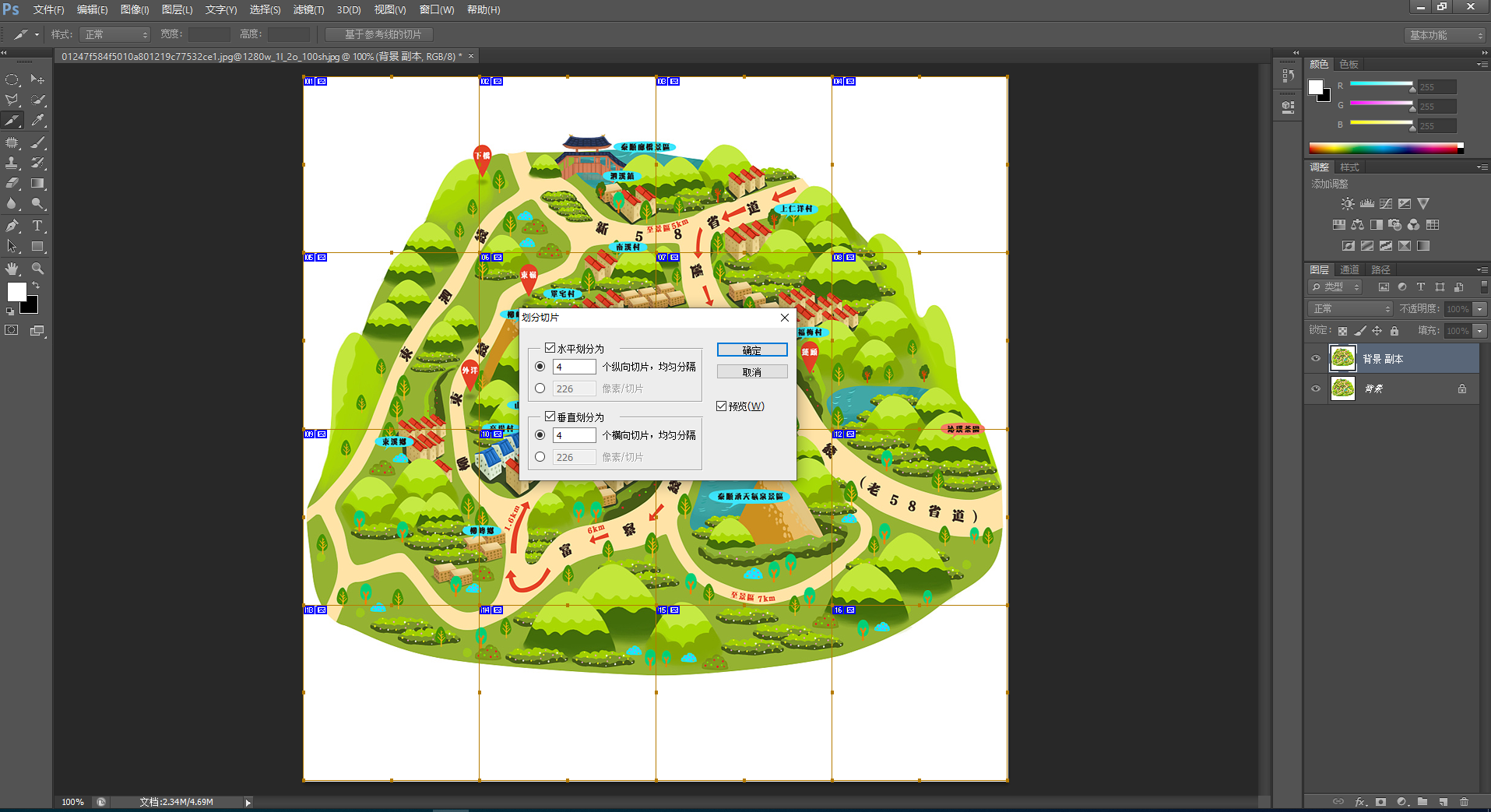Open the 文件(F) menu
Image resolution: width=1491 pixels, height=812 pixels.
pyautogui.click(x=48, y=9)
